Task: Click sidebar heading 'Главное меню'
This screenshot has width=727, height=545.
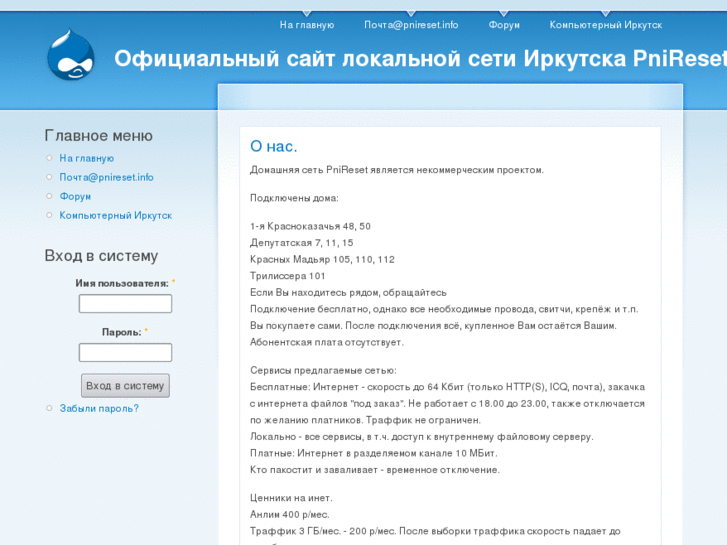Action: point(98,135)
